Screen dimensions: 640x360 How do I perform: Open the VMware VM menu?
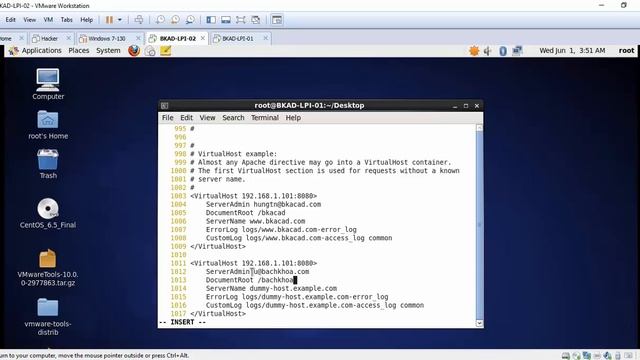pos(48,20)
